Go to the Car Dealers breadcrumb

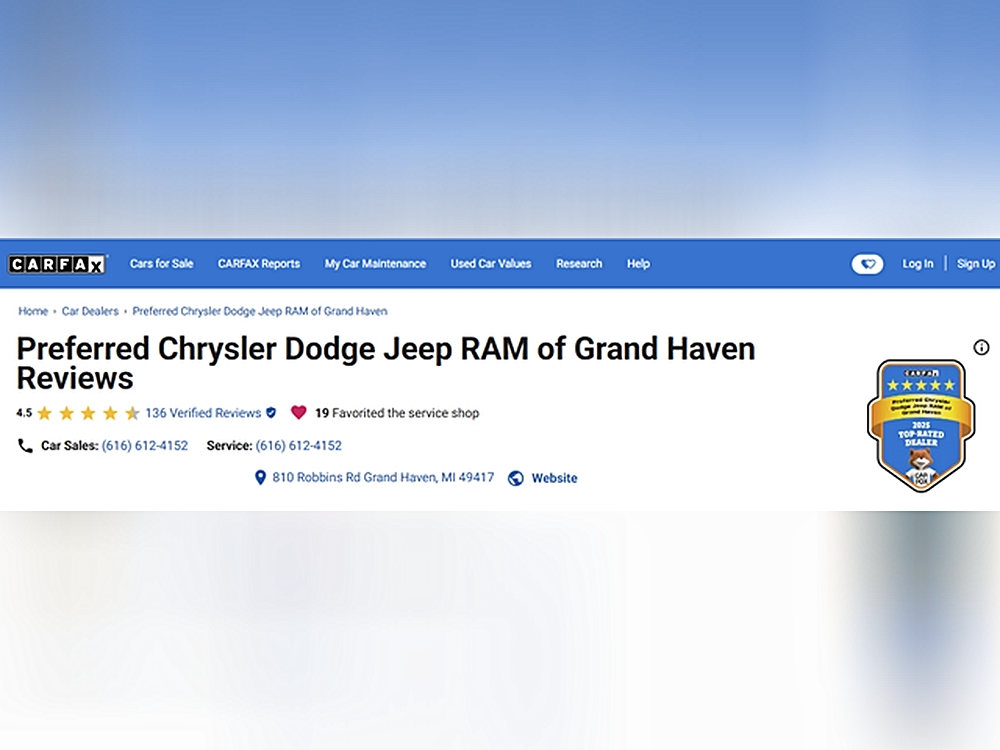(x=90, y=311)
